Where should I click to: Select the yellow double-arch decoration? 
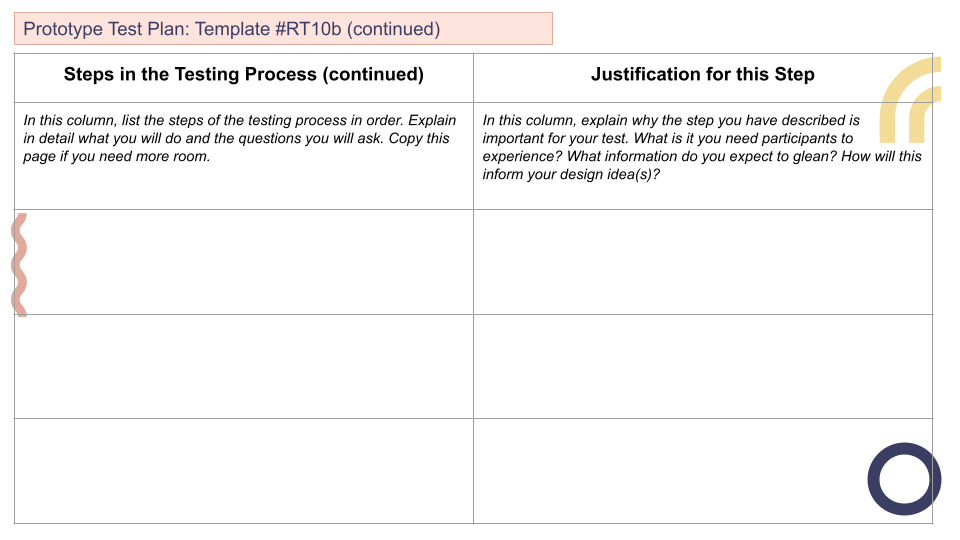point(910,100)
